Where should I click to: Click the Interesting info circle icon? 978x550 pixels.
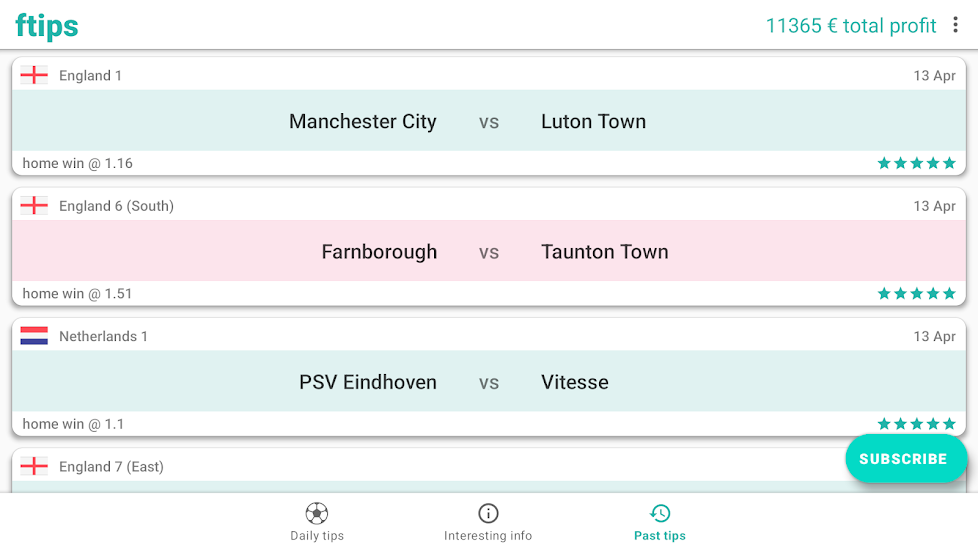(488, 514)
